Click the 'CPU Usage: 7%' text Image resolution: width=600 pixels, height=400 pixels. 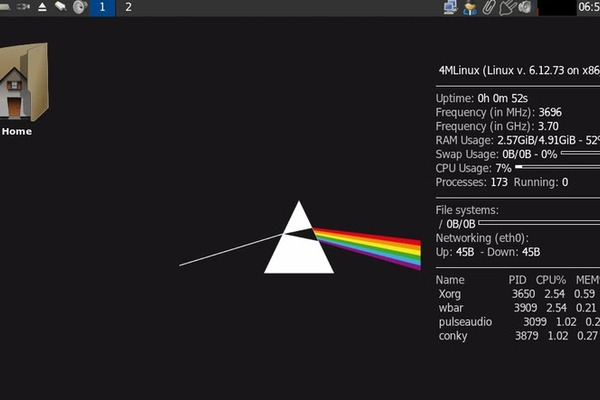tap(473, 168)
